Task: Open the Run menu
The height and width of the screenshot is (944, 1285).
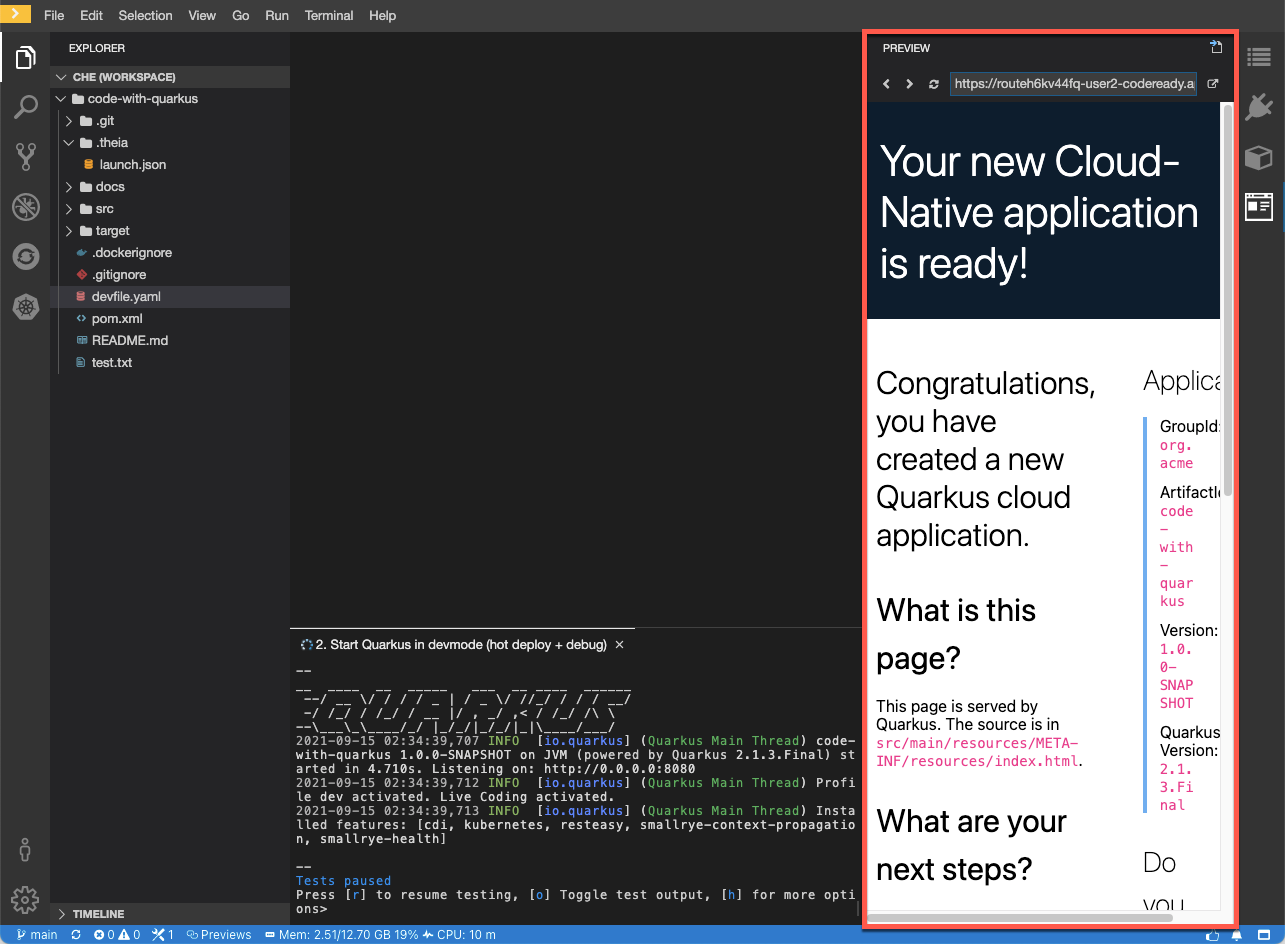Action: (277, 15)
